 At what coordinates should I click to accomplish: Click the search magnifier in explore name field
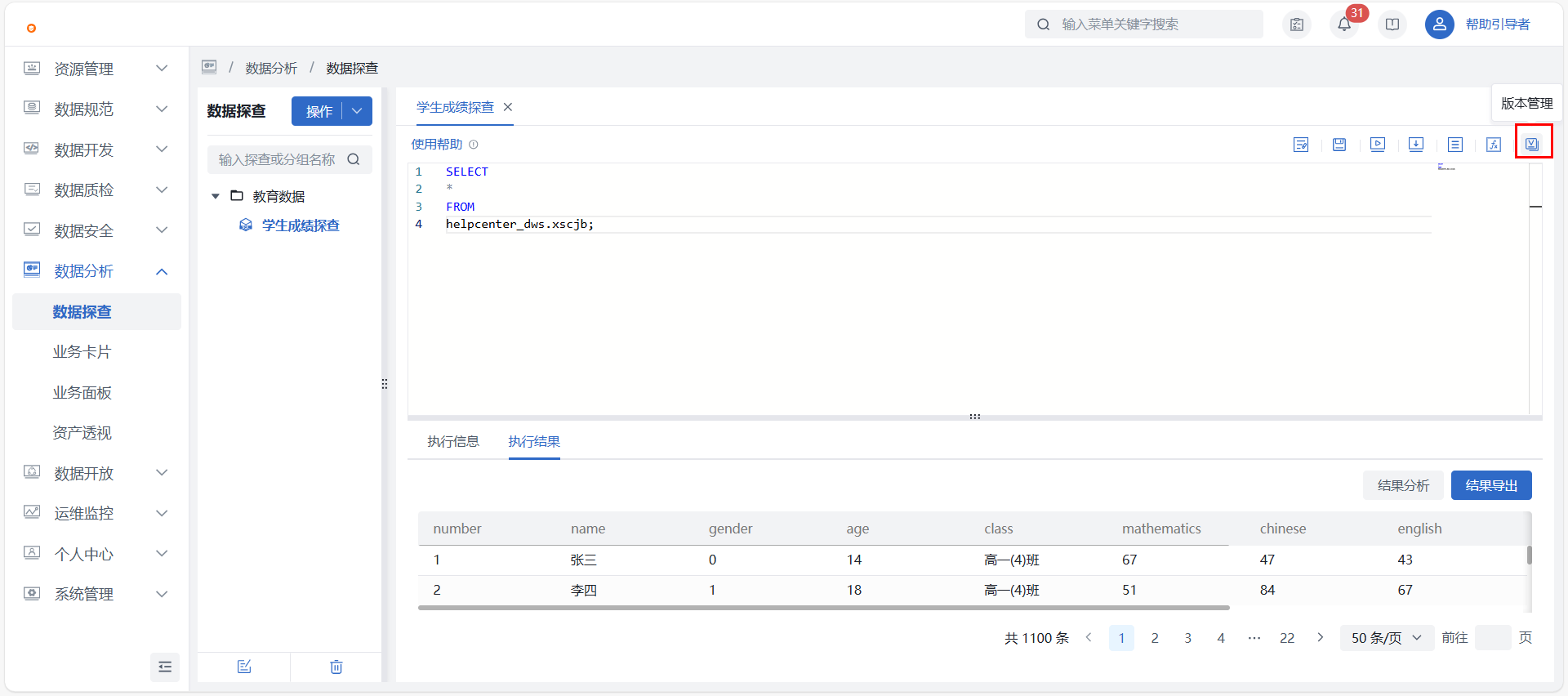pyautogui.click(x=354, y=159)
